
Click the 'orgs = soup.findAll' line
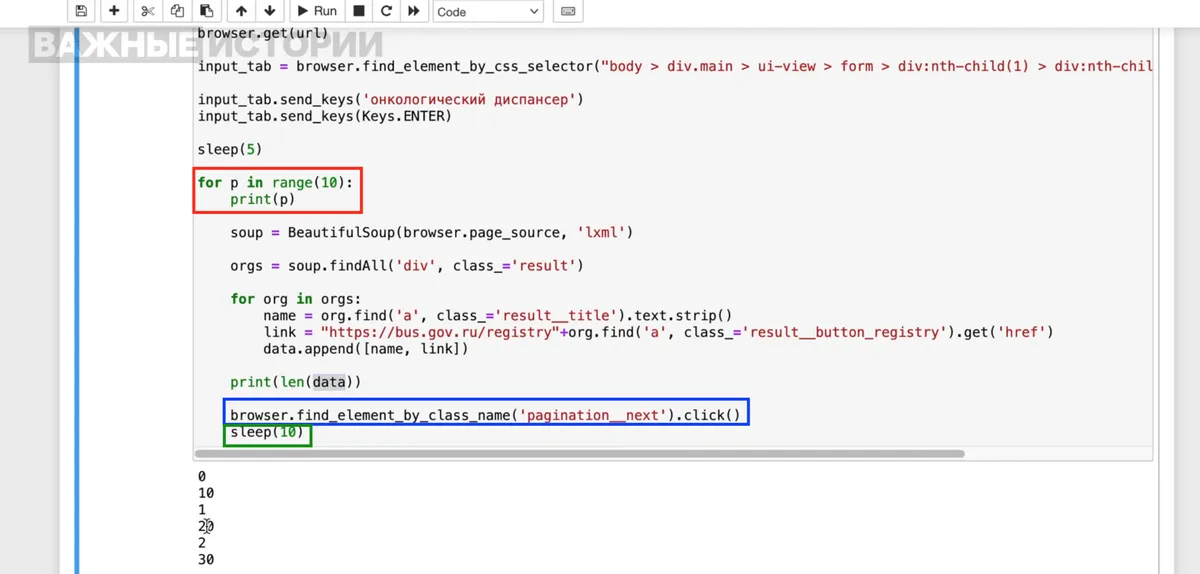coord(406,266)
